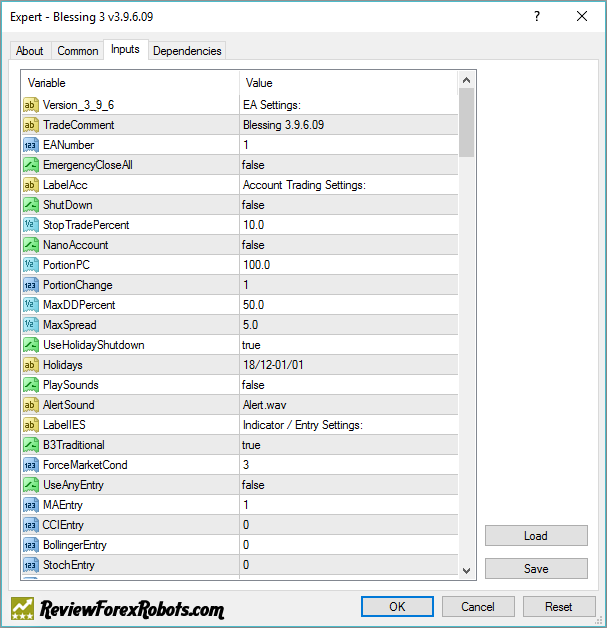Screen dimensions: 607x628
Task: Select the Inputs tab
Action: tap(126, 49)
